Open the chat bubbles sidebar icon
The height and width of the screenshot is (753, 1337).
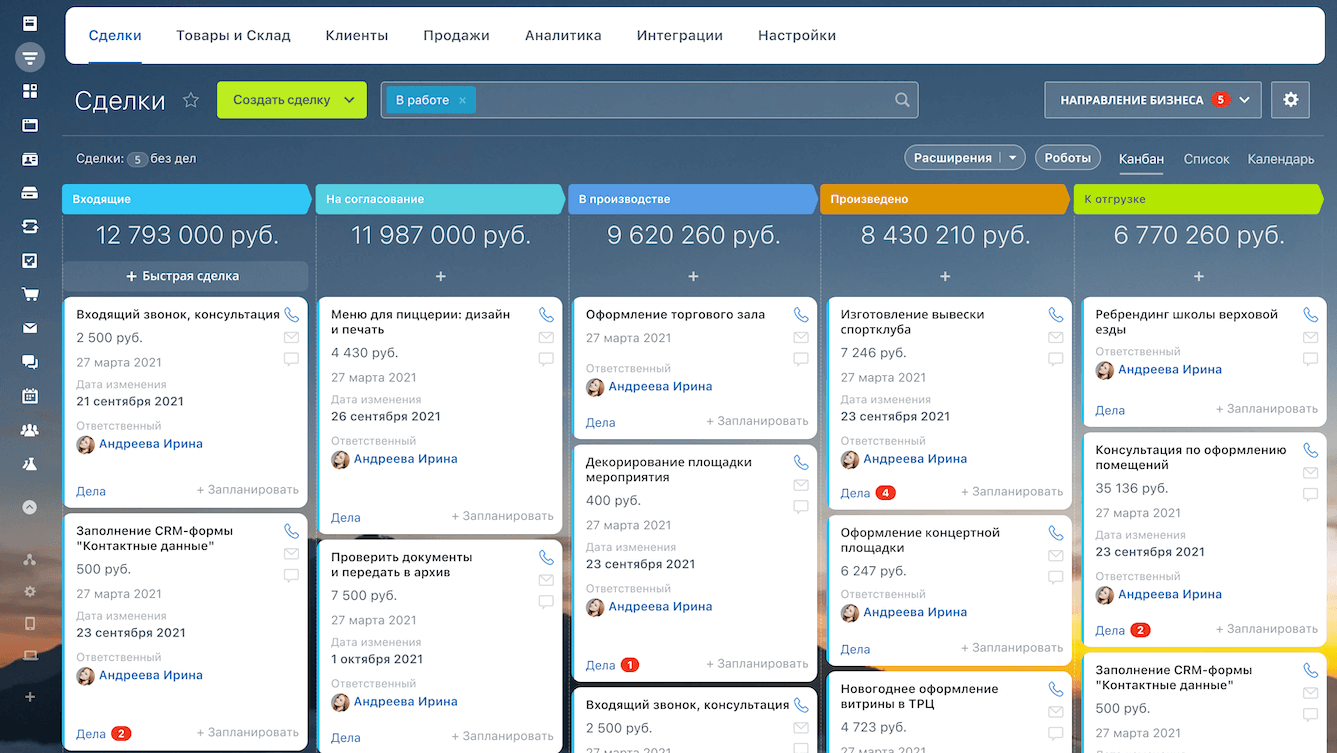click(x=30, y=362)
